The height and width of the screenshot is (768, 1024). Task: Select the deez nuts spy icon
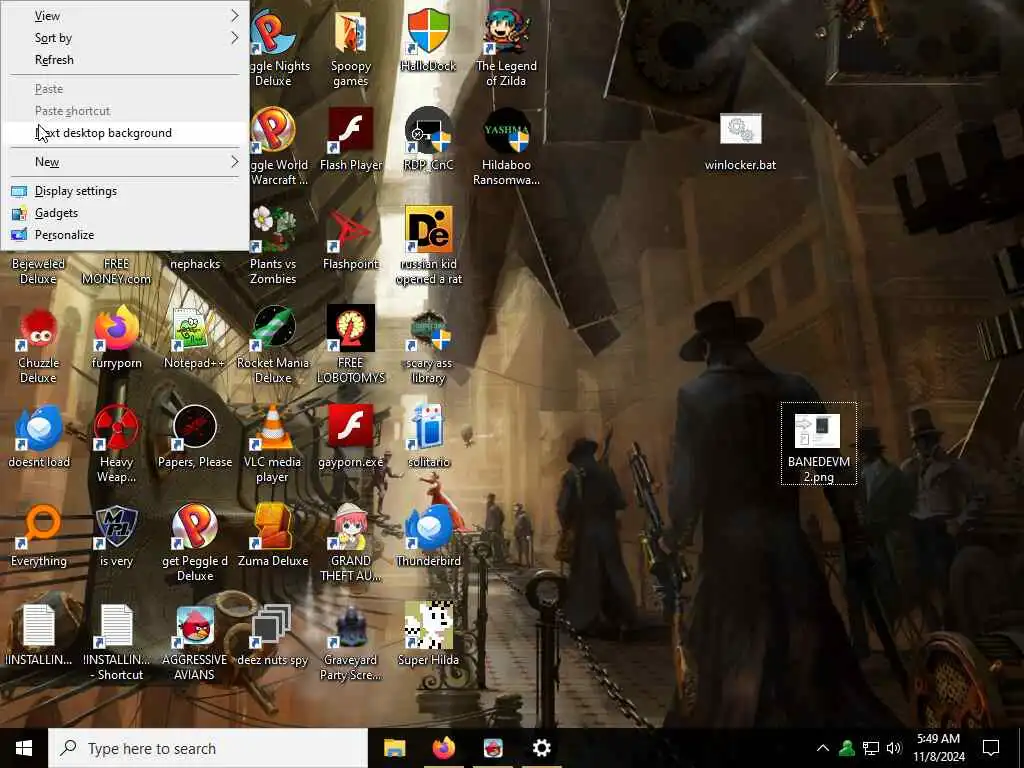[273, 626]
